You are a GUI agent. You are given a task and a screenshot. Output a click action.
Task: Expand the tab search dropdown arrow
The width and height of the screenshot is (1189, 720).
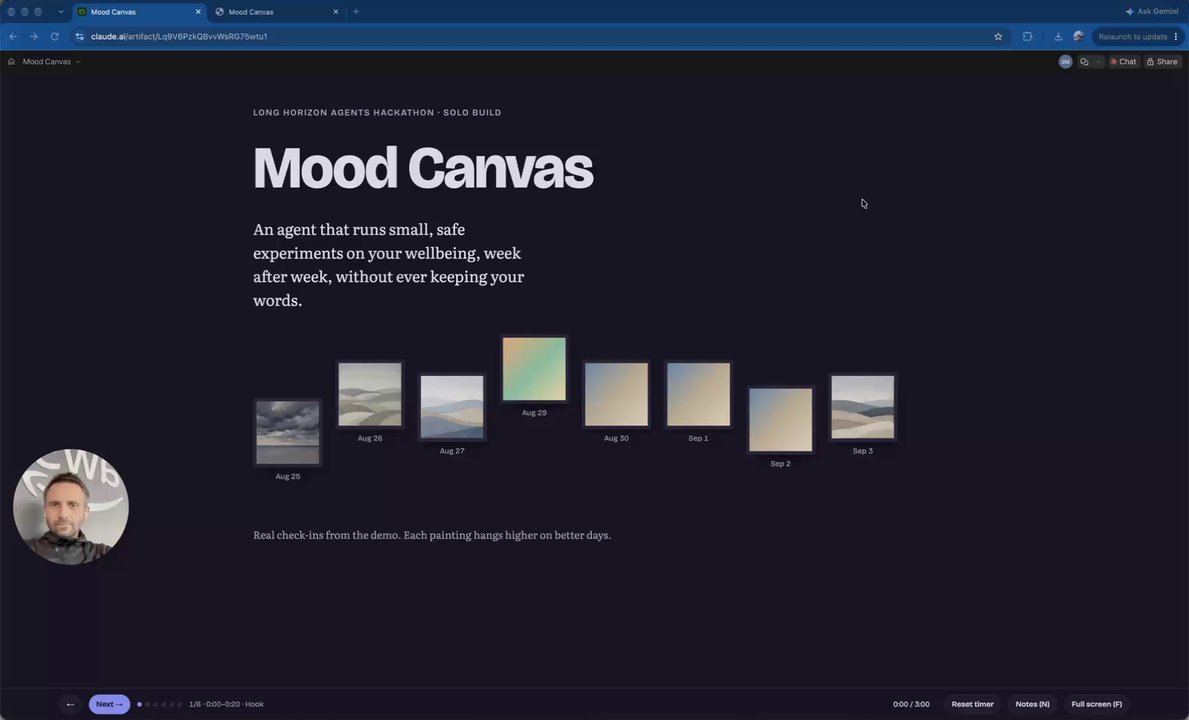[61, 11]
